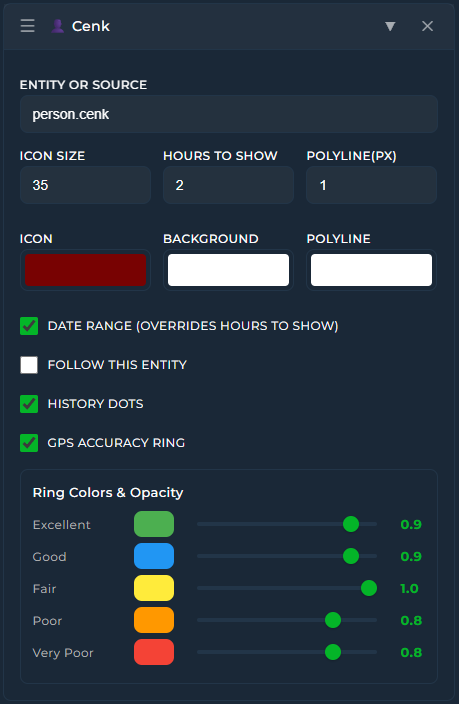Collapse the Cenk panel with the triangle arrow
Image resolution: width=459 pixels, height=704 pixels.
pos(390,26)
